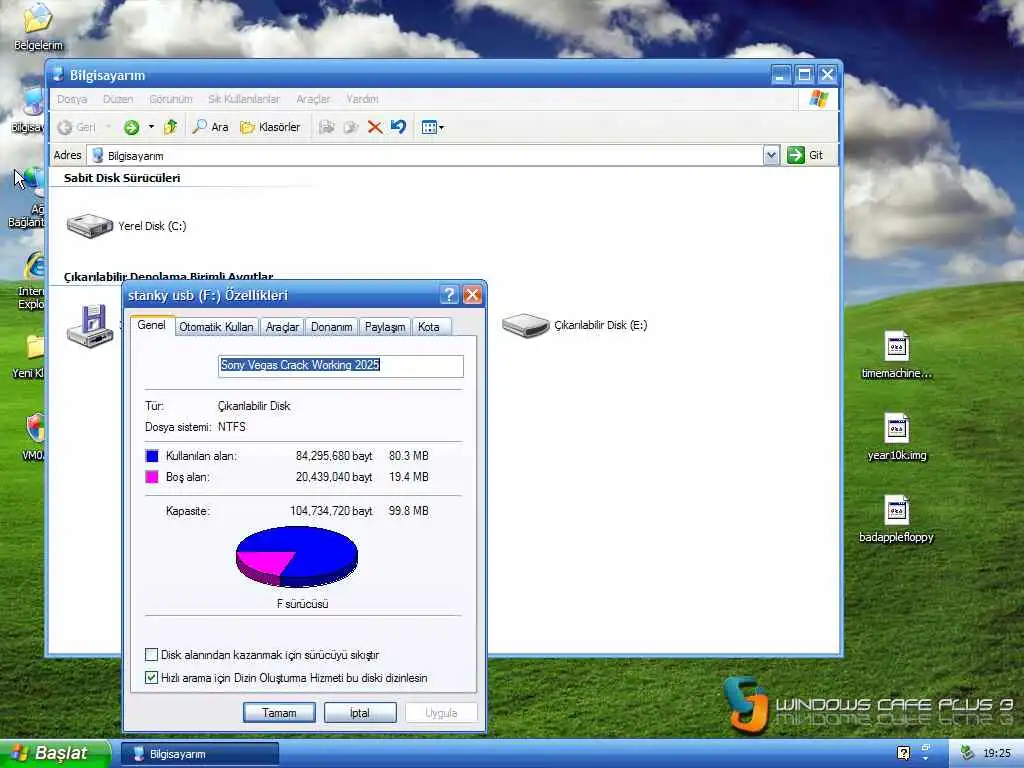Go up one folder level icon
The width and height of the screenshot is (1024, 768).
coord(171,127)
